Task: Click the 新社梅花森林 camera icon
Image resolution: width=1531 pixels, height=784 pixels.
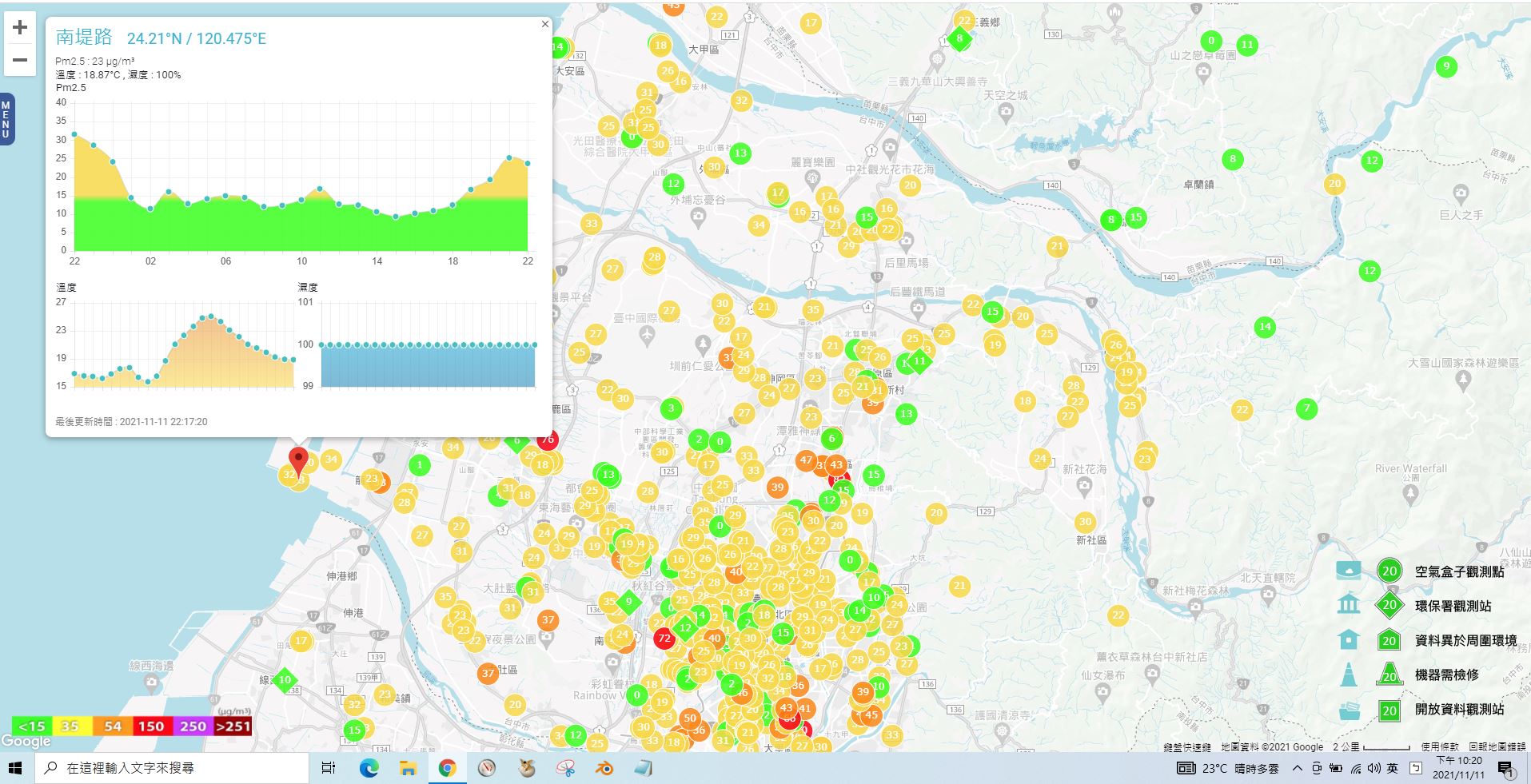Action: 1195,607
